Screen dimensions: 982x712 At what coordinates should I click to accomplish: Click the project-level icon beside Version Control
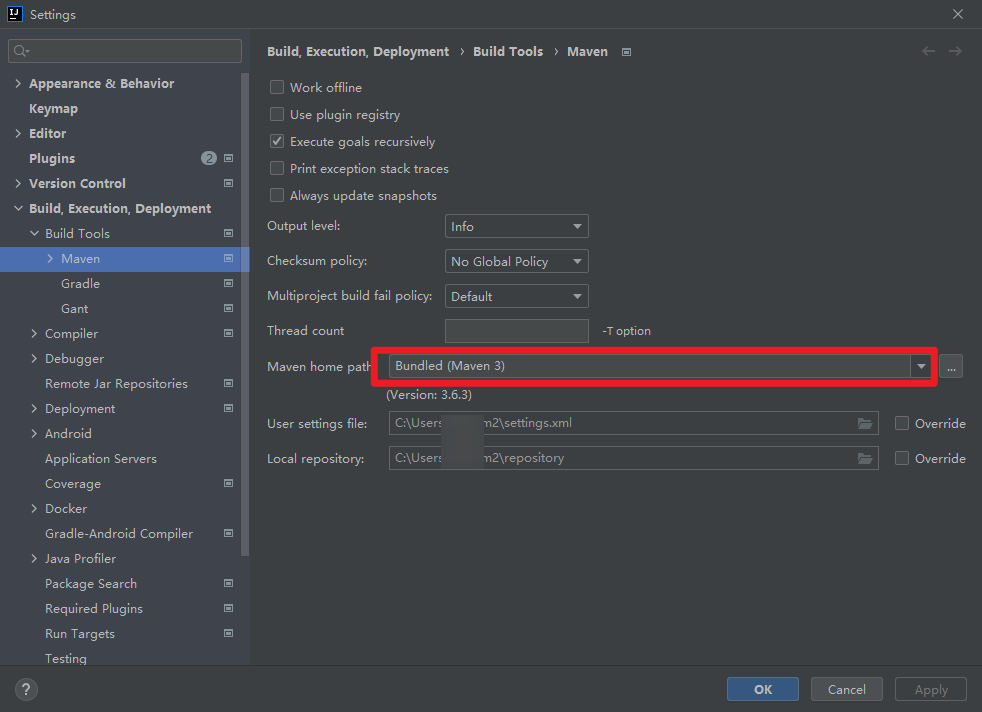pyautogui.click(x=229, y=183)
